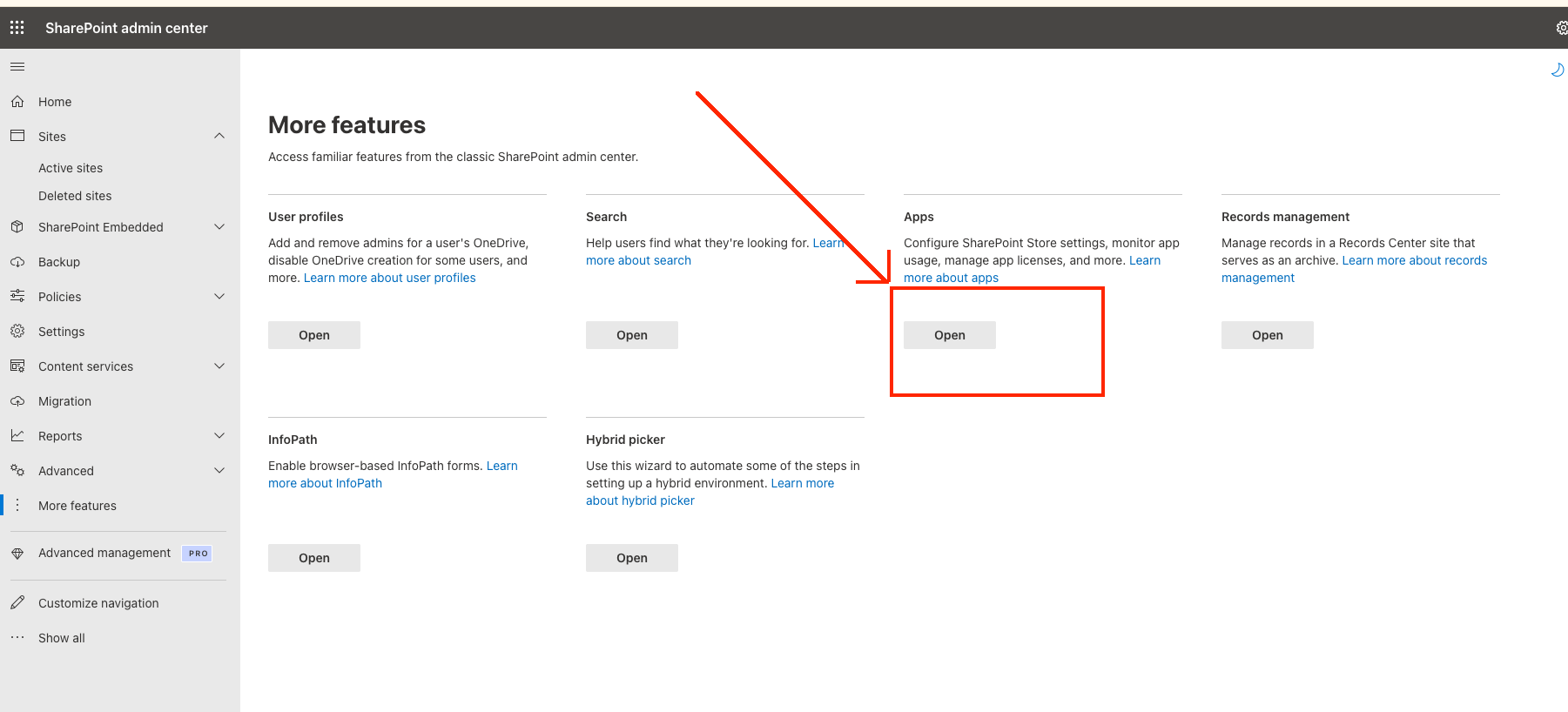Click the Sites window icon

click(x=17, y=136)
